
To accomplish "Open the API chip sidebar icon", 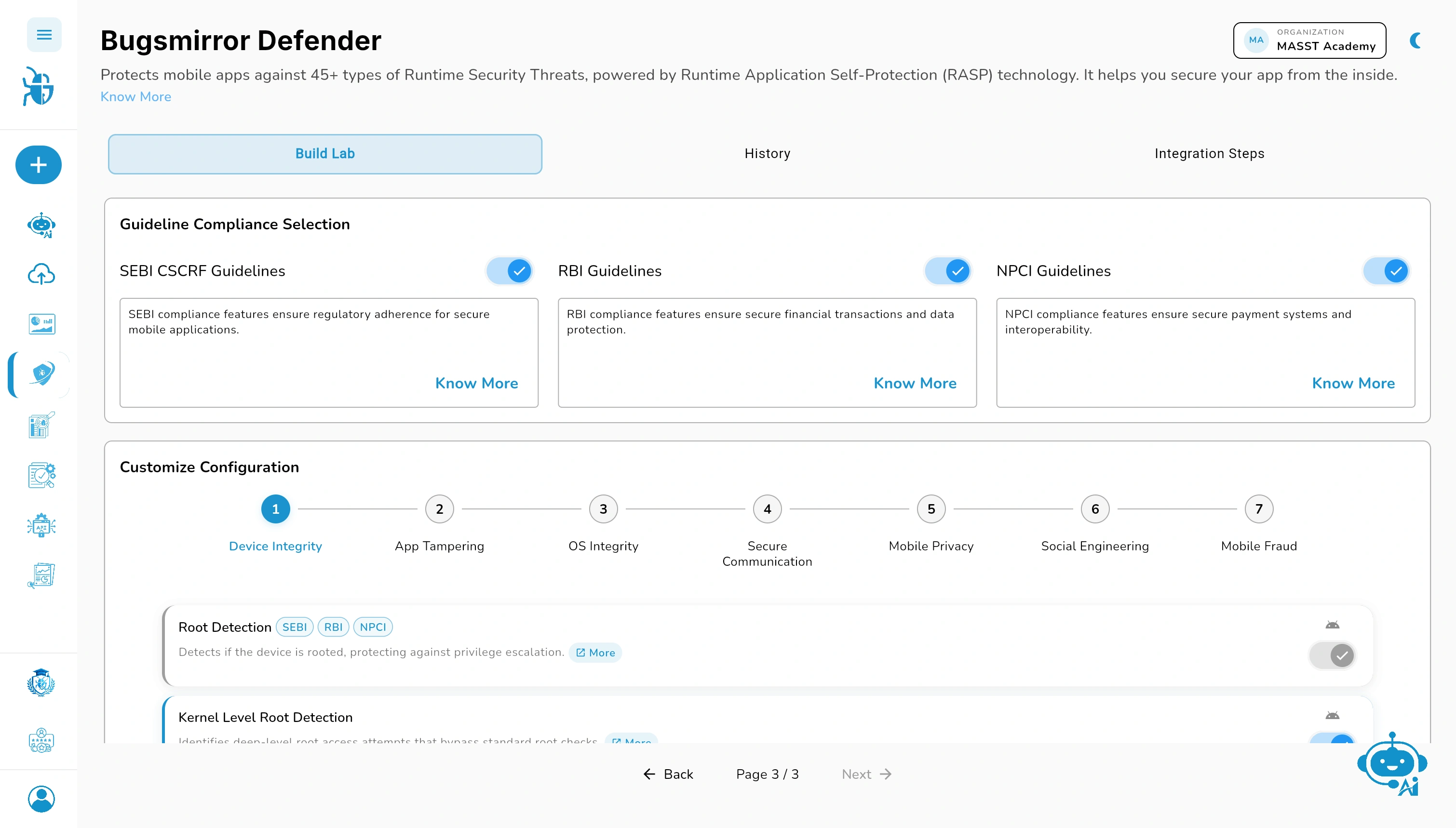I will (x=41, y=525).
